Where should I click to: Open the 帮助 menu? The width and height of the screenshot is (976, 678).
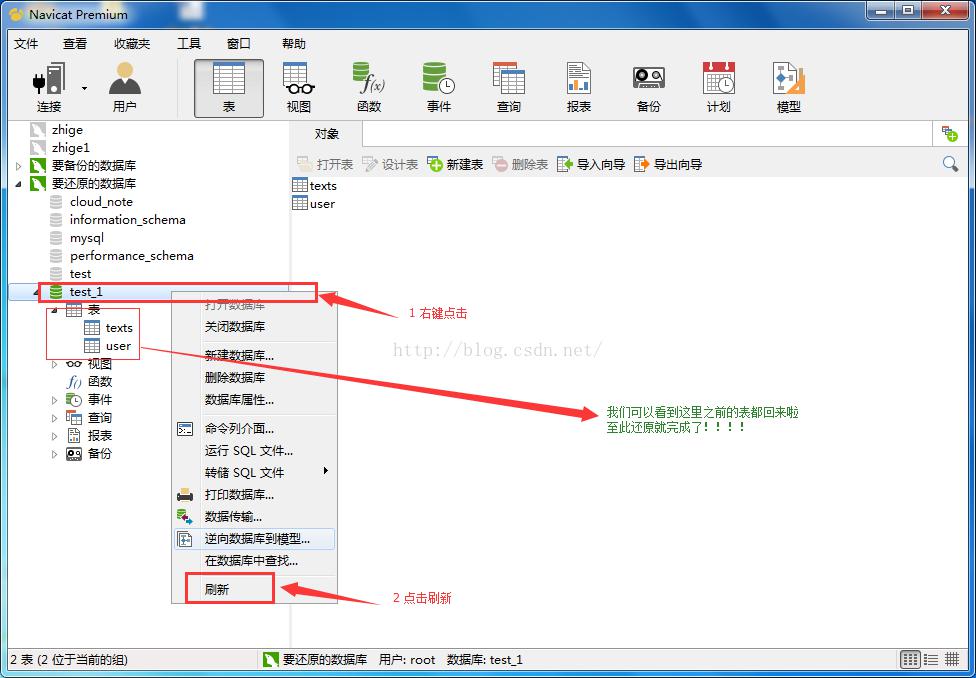click(294, 44)
